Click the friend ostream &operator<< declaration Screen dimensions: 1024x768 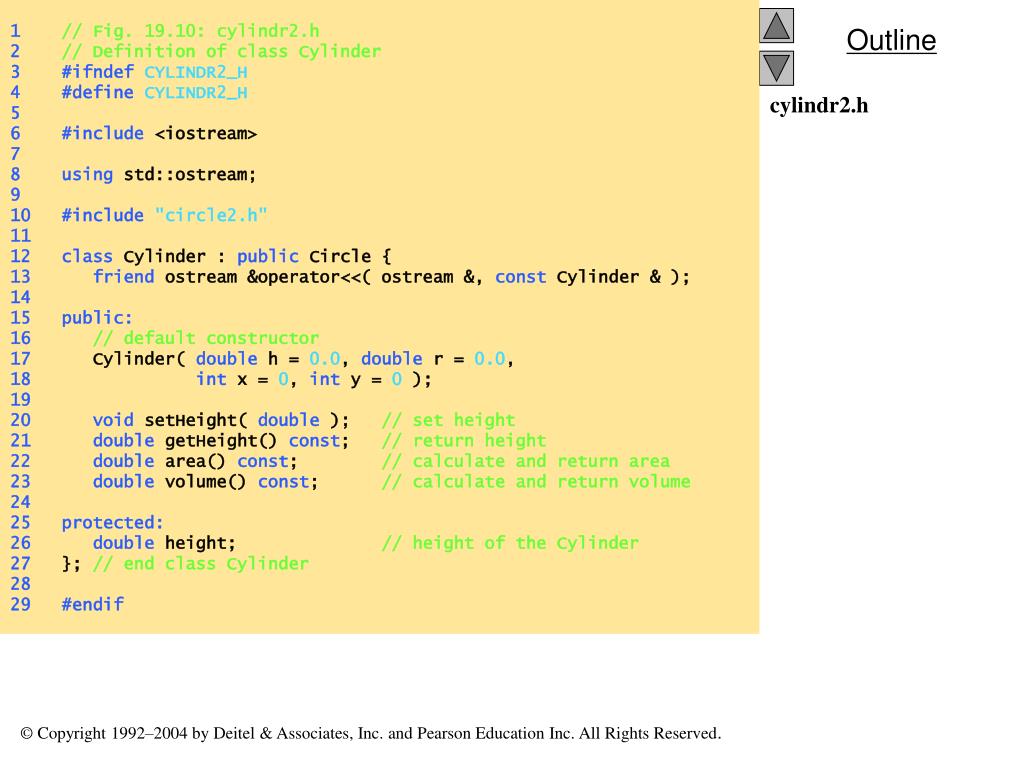coord(391,277)
